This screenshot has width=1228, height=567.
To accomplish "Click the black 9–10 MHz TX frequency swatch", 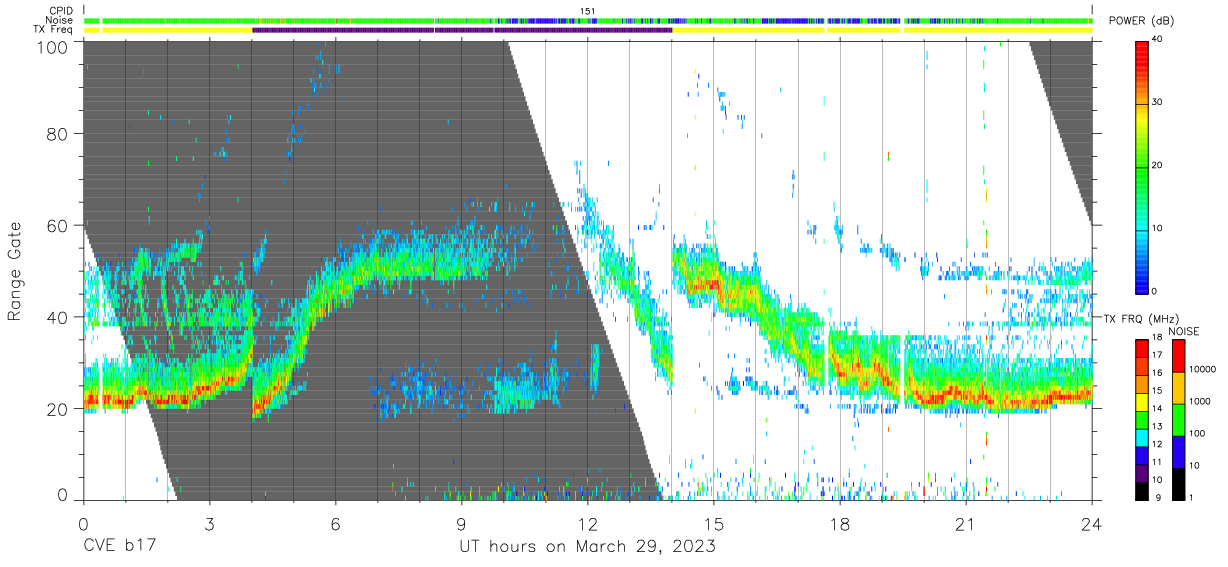I will [1142, 491].
